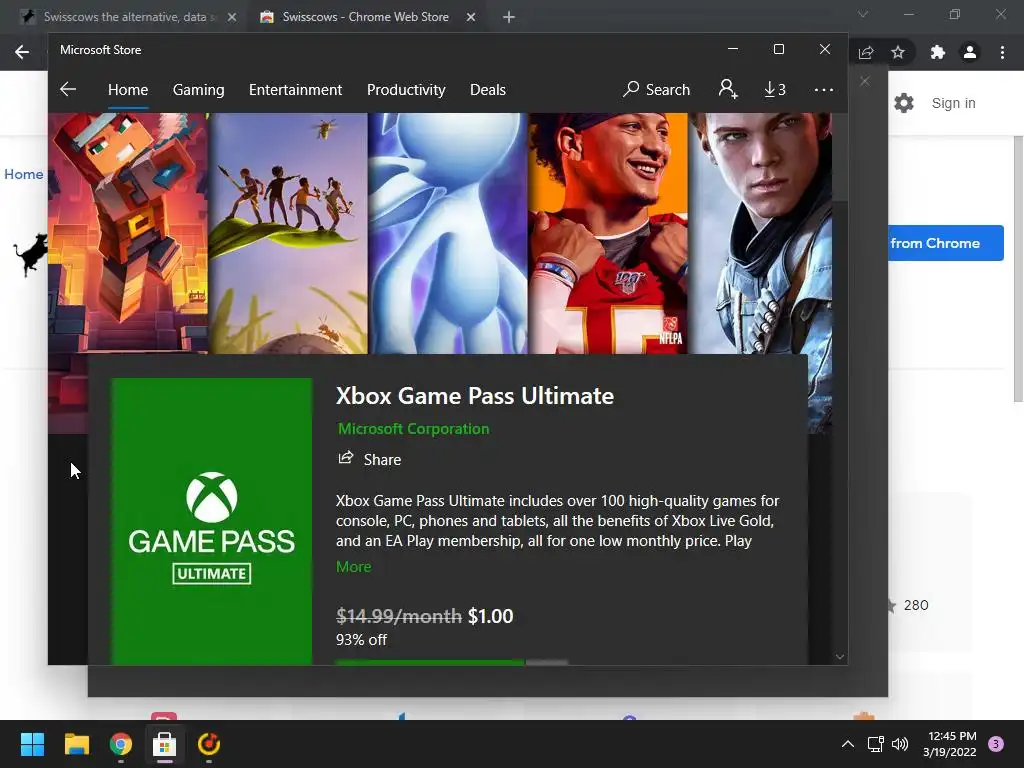
Task: Open Chrome extensions puzzle icon
Action: (938, 52)
